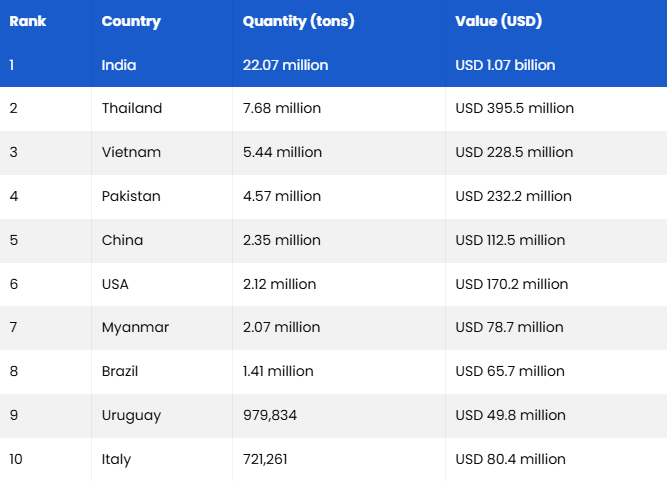Click the Value (USD) header

coord(499,21)
